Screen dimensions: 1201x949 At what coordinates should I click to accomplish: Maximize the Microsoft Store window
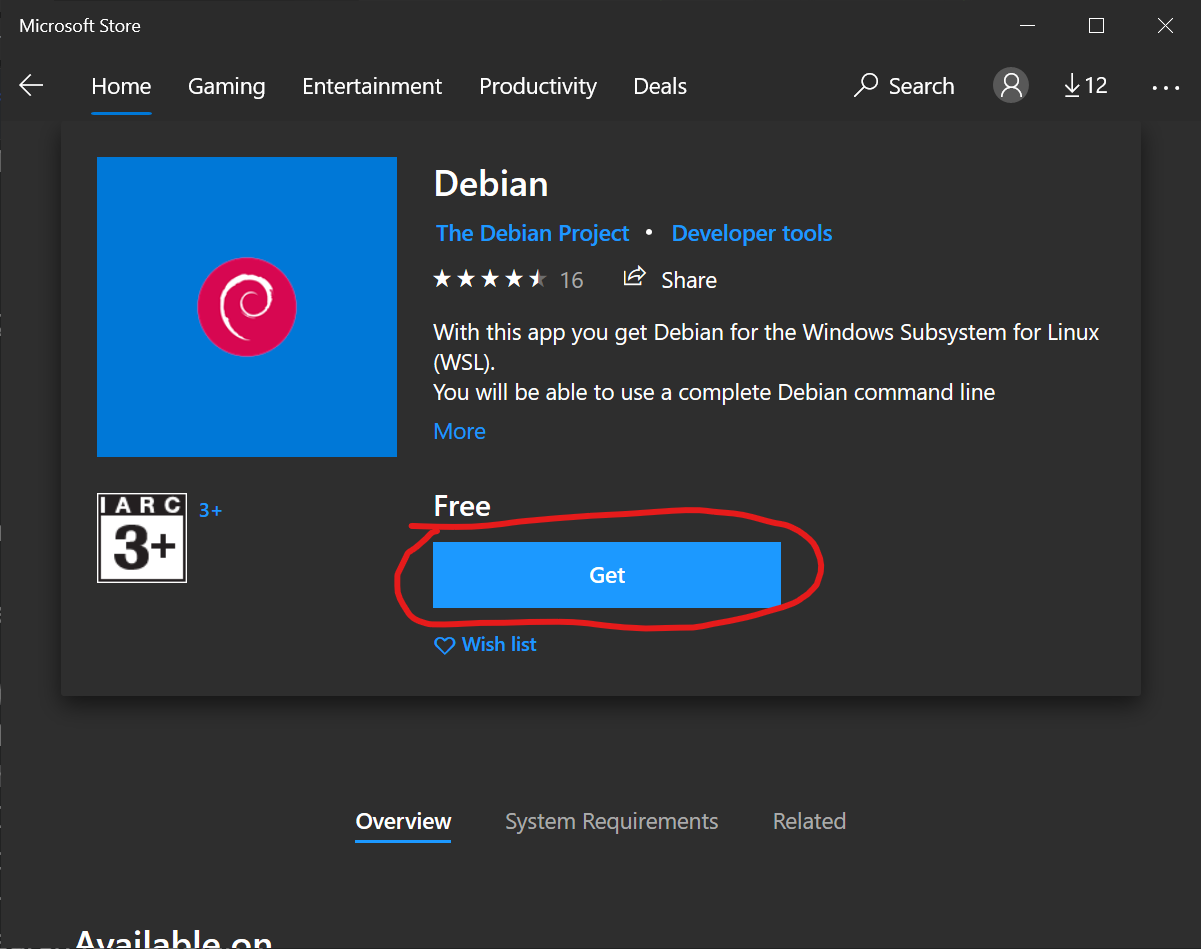(x=1097, y=26)
